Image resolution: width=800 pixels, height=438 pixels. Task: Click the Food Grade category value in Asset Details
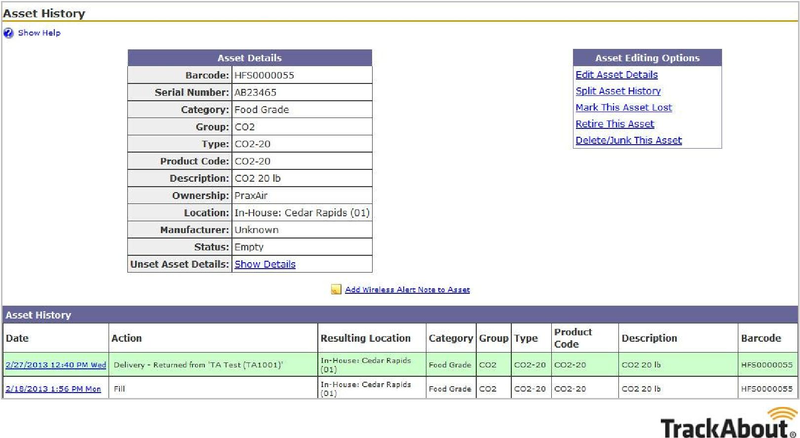tap(261, 110)
